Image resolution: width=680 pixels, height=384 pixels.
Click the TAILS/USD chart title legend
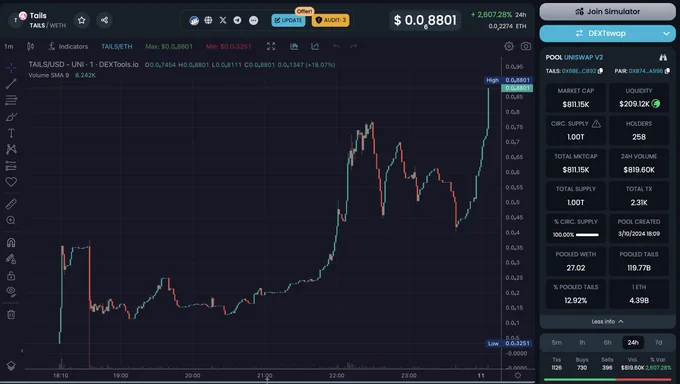(x=83, y=64)
